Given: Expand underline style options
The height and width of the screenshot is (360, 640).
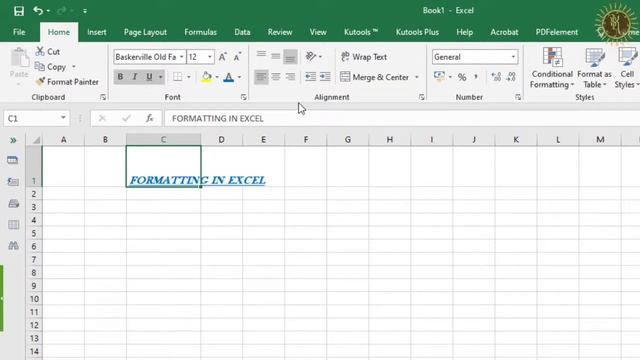Looking at the screenshot, I should 161,77.
